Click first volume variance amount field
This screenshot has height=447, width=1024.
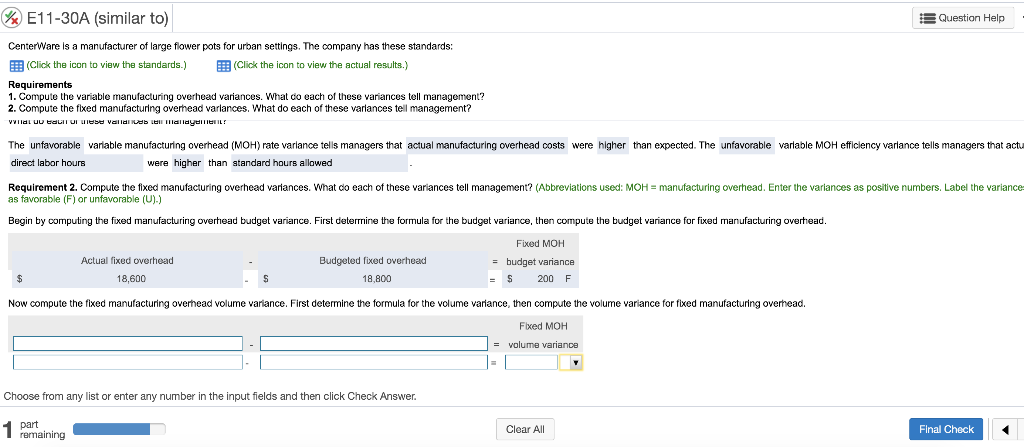coord(128,362)
